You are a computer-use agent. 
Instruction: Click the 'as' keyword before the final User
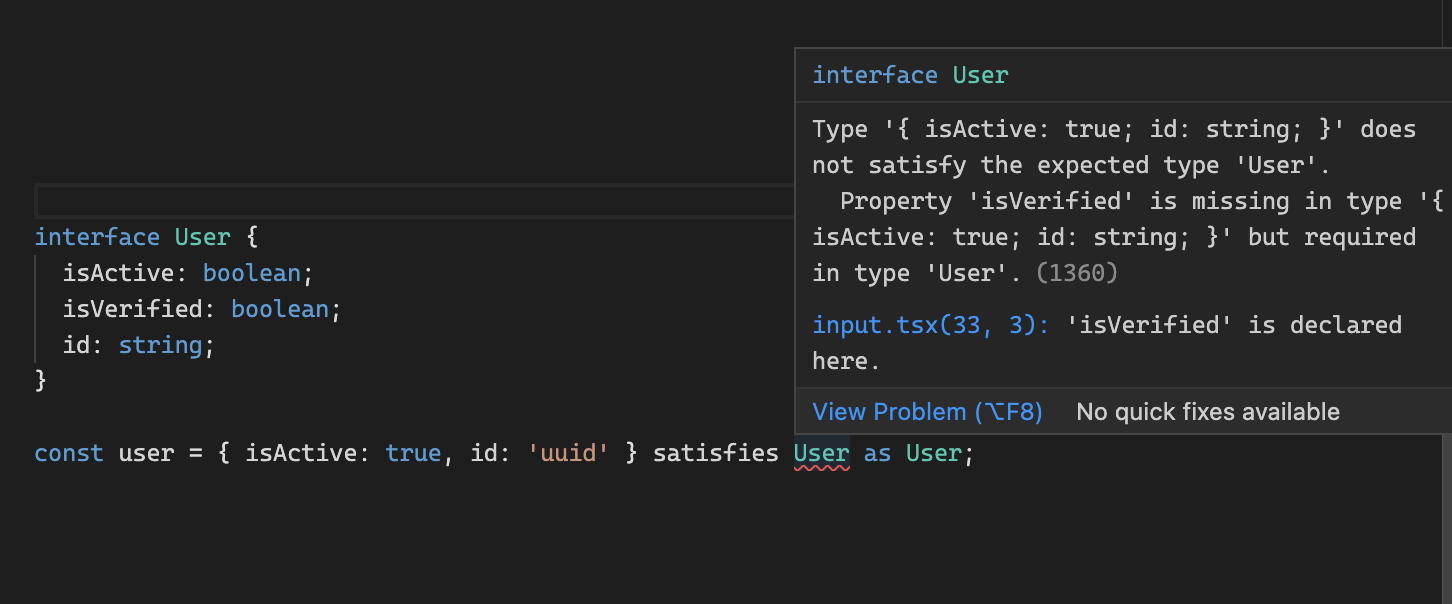(x=877, y=454)
